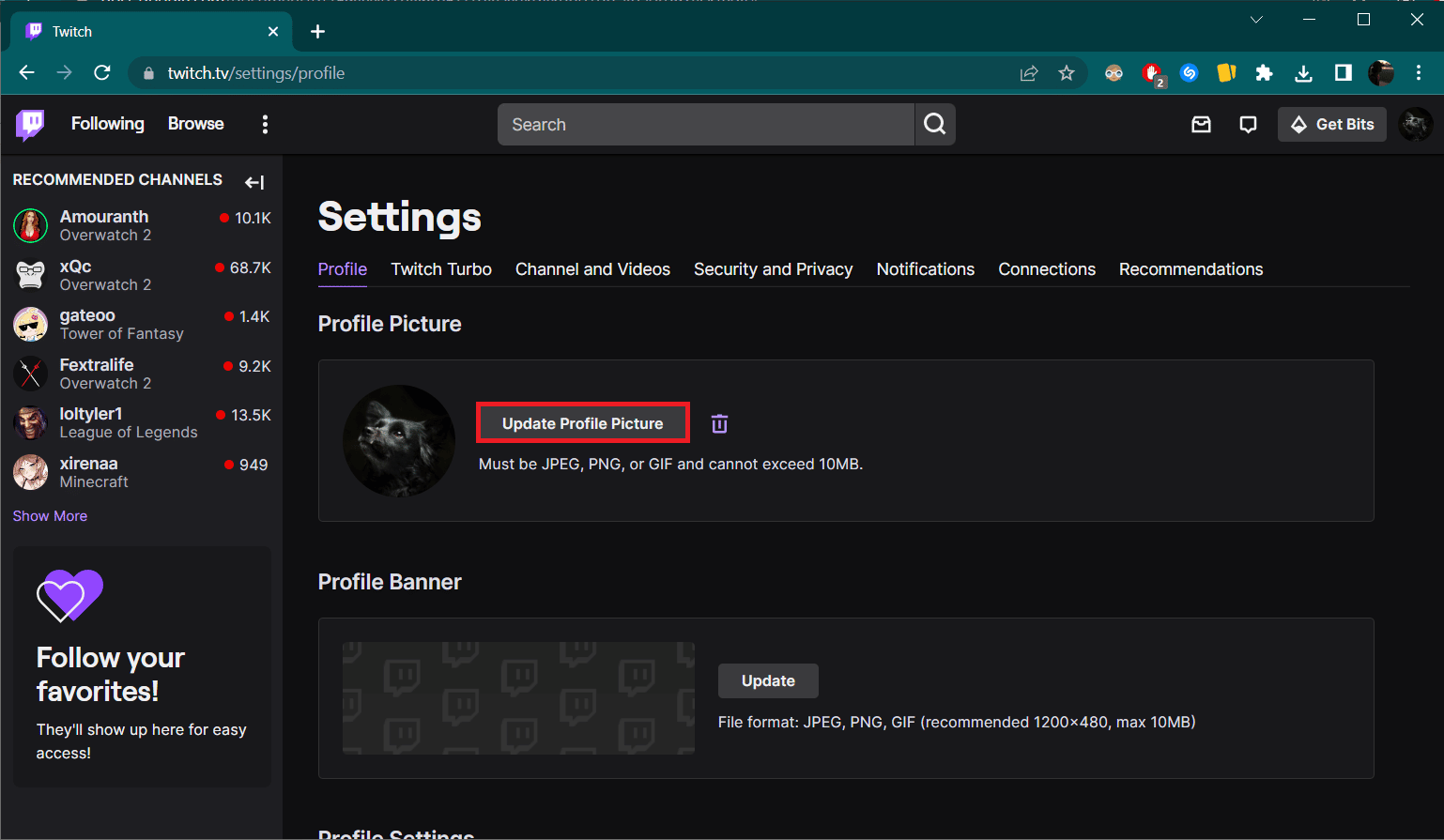
Task: Open the Whispers chat bubble icon
Action: (x=1248, y=124)
